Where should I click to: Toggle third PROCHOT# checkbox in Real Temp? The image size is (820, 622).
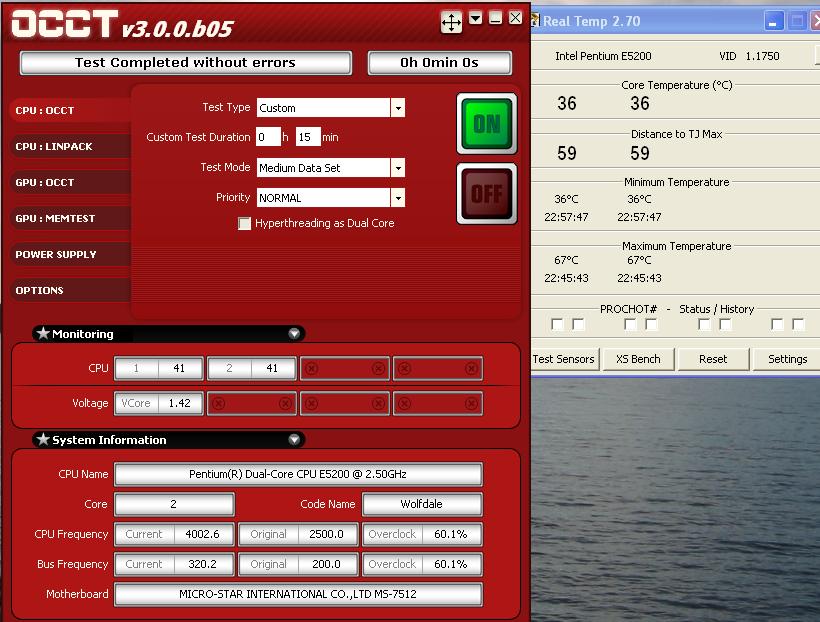(x=631, y=324)
